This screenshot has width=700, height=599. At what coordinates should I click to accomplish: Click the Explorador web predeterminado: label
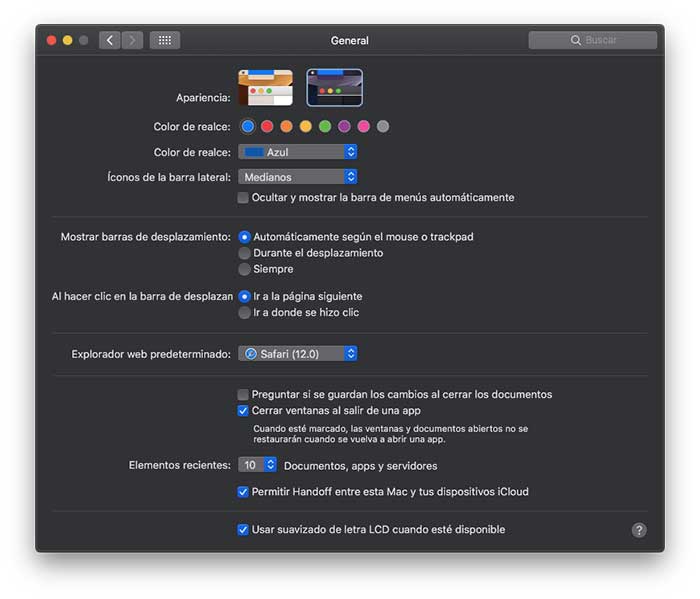(151, 354)
